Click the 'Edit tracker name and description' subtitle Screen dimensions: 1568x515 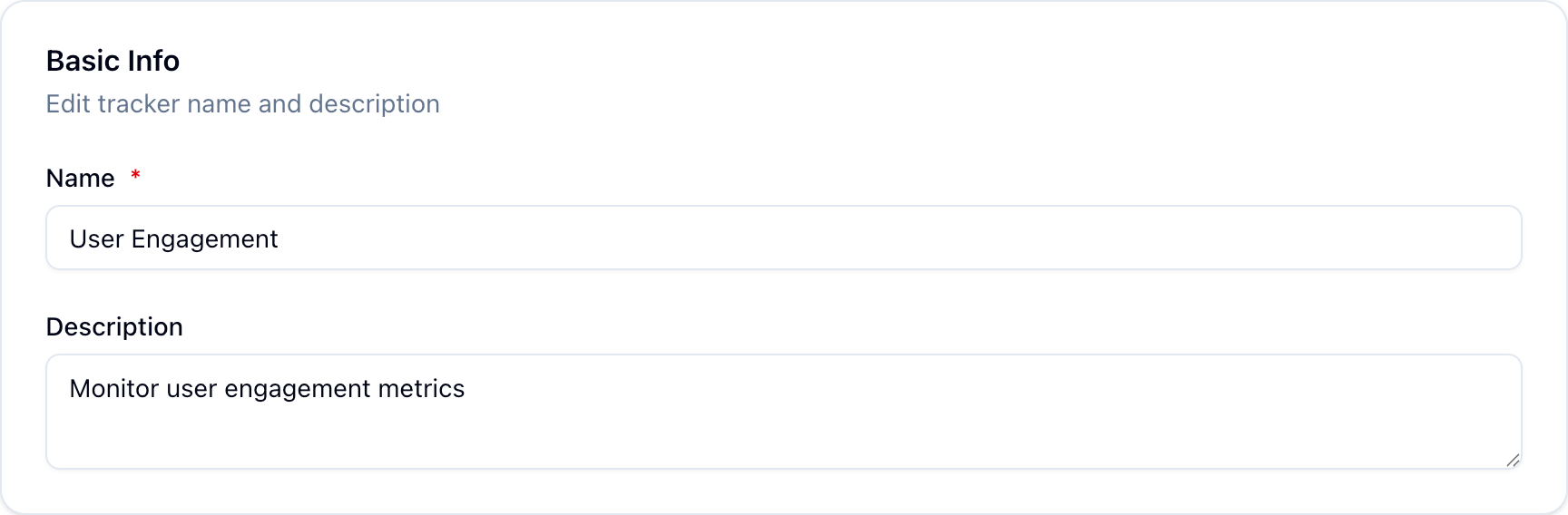[242, 104]
